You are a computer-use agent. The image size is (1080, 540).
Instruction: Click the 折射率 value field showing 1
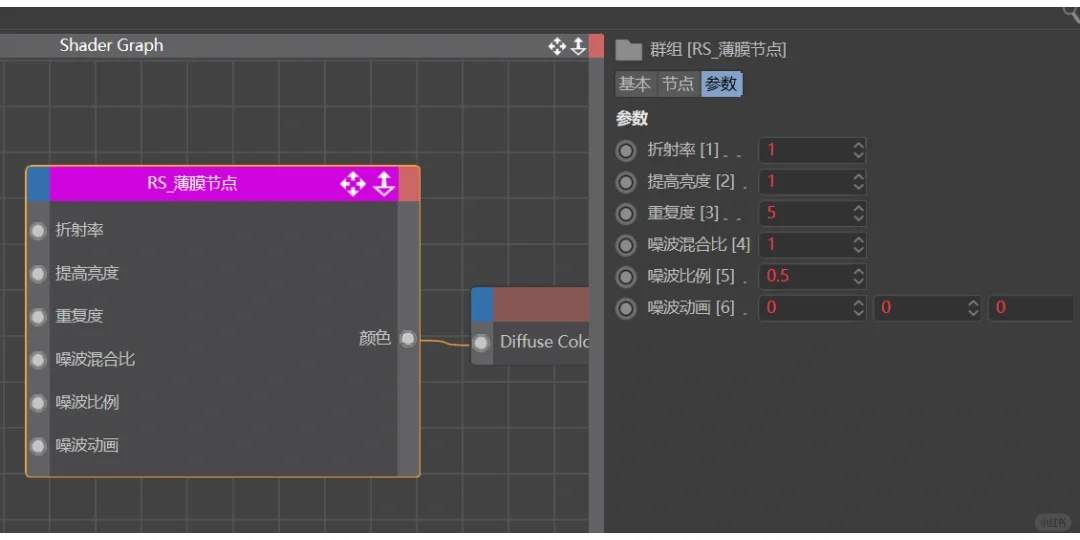point(812,150)
